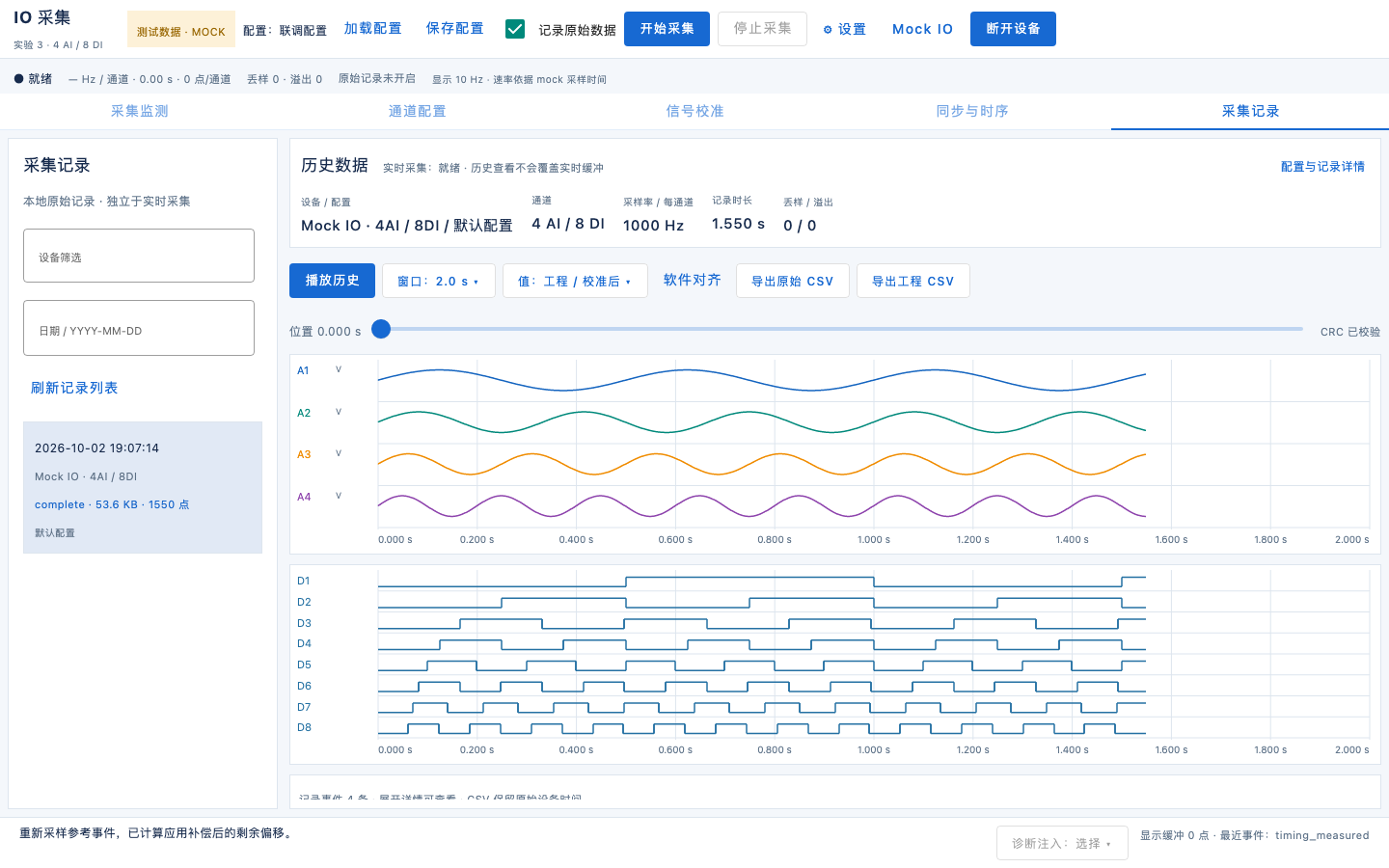Click the 开始采集 button
Screen dimensions: 1389x868
pyautogui.click(x=667, y=29)
